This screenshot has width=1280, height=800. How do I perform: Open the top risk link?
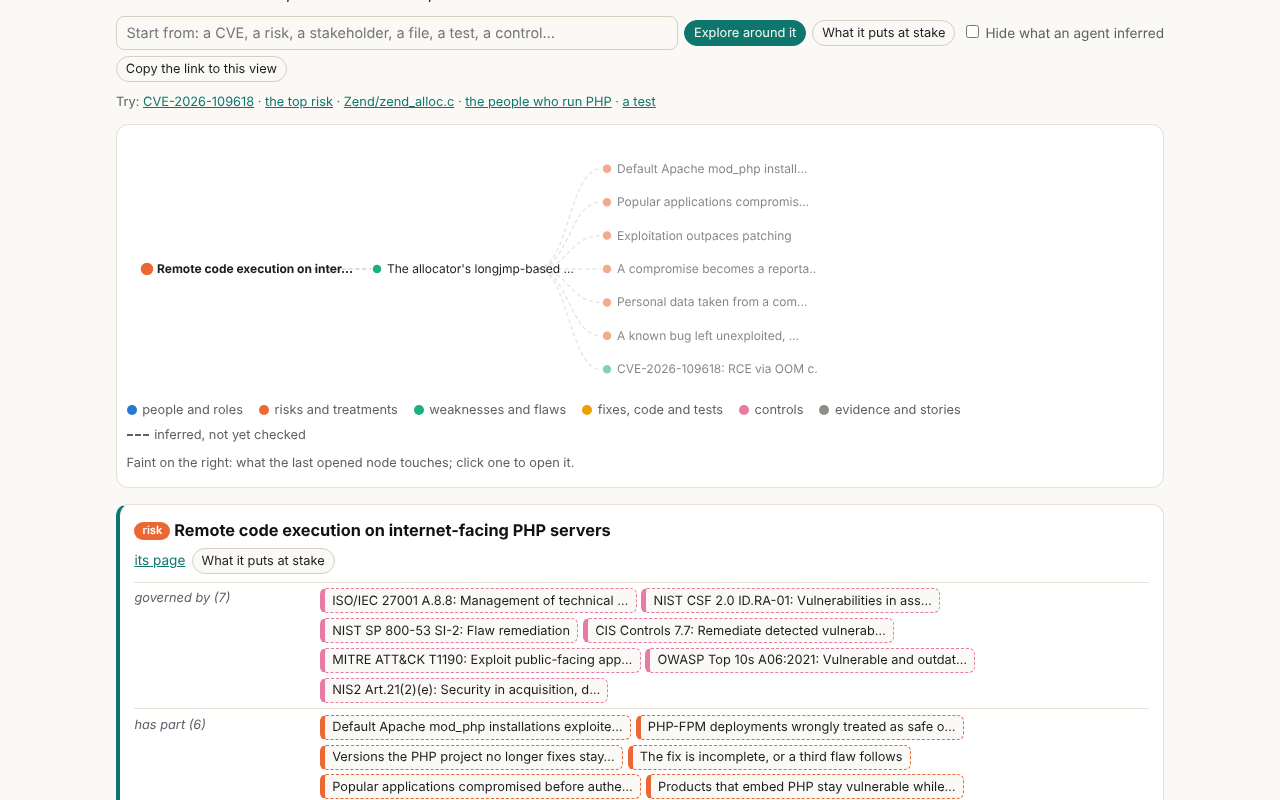coord(299,102)
